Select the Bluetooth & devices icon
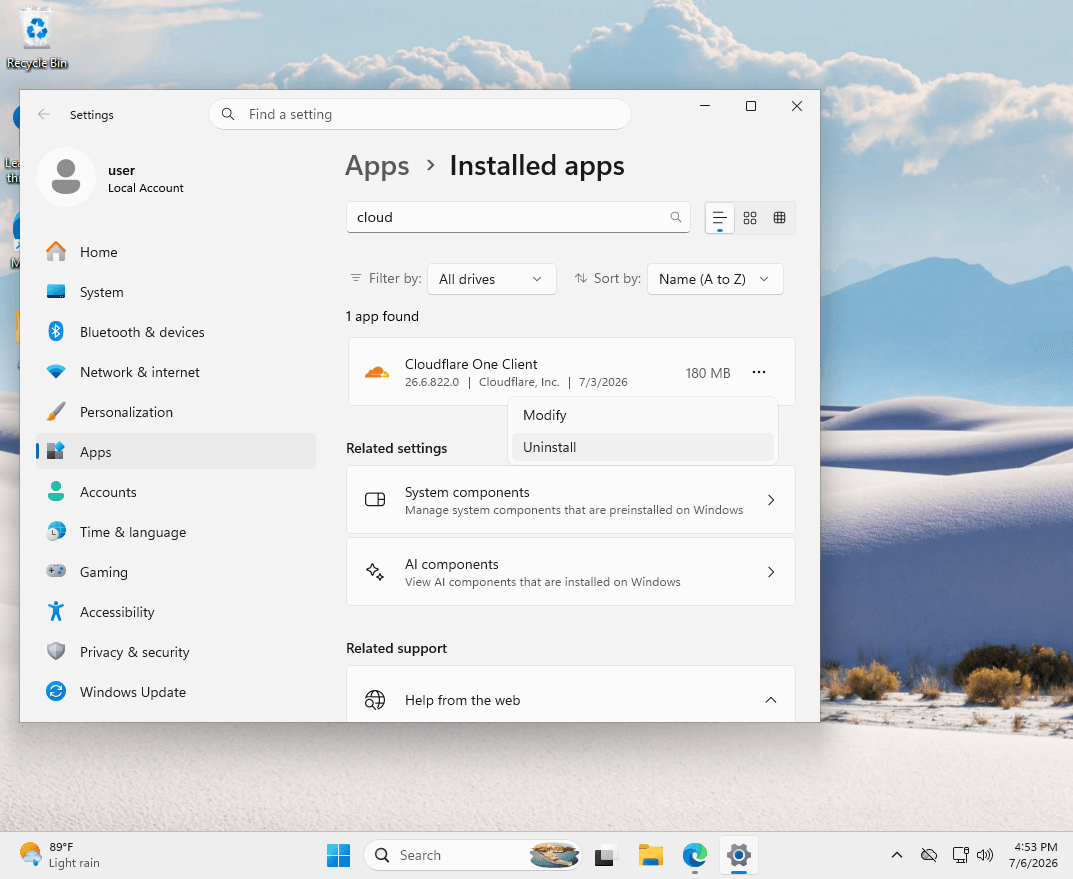Image resolution: width=1073 pixels, height=879 pixels. click(56, 332)
